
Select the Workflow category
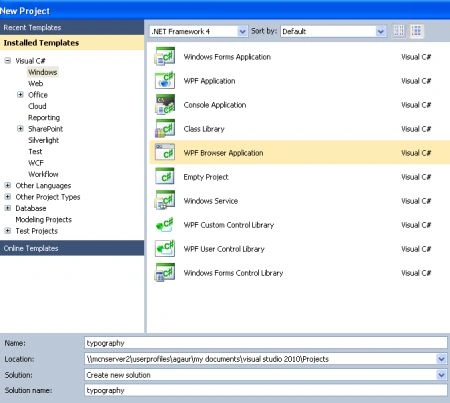pos(43,174)
